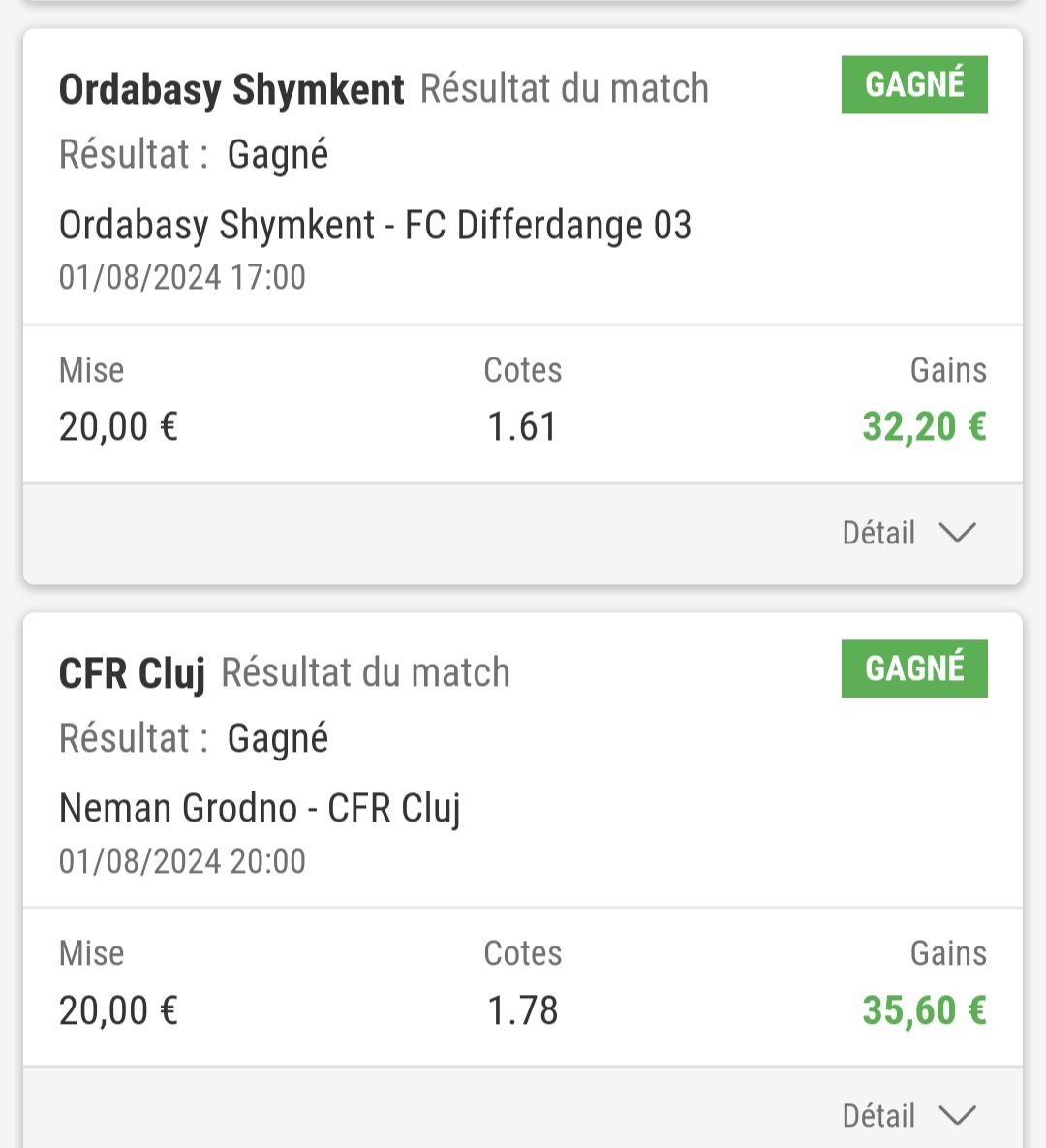Click the 35,60 € gains amount
Viewport: 1046px width, 1148px height.
[924, 1010]
